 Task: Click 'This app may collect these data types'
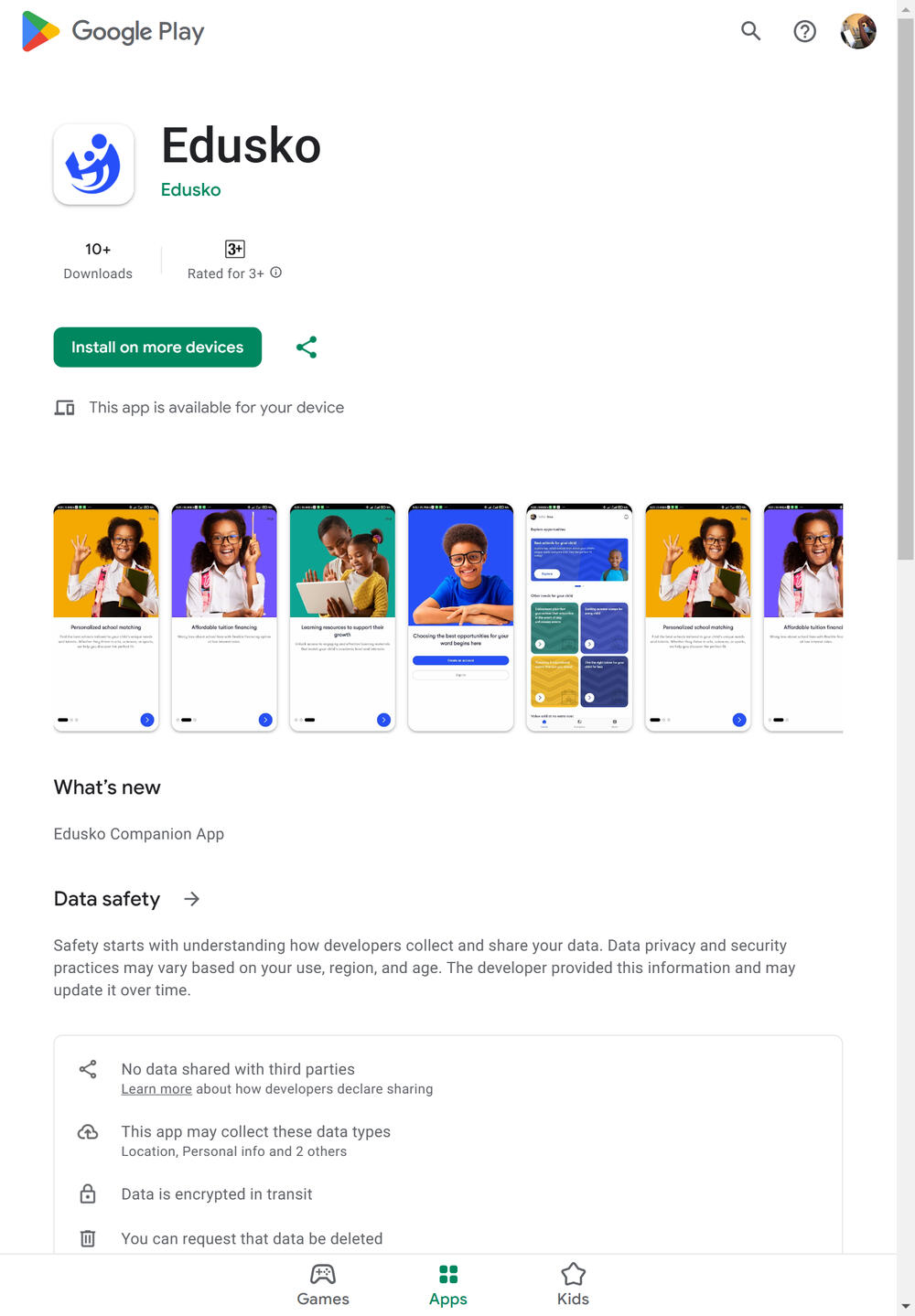click(x=256, y=1132)
